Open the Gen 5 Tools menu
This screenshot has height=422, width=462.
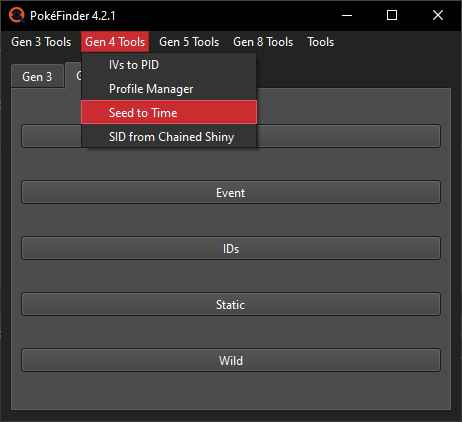pos(189,42)
